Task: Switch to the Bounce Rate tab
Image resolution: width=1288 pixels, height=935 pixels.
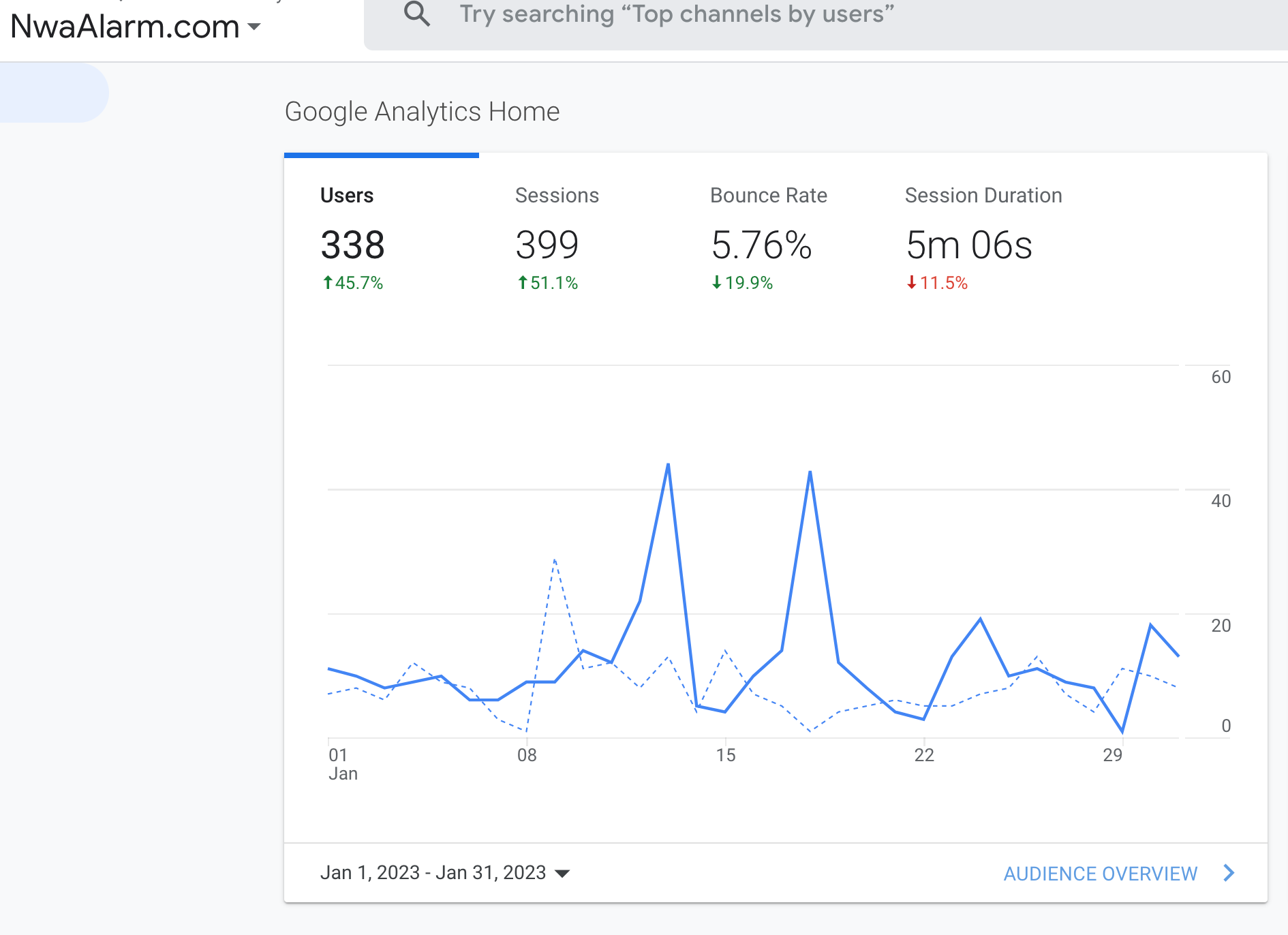Action: [768, 196]
